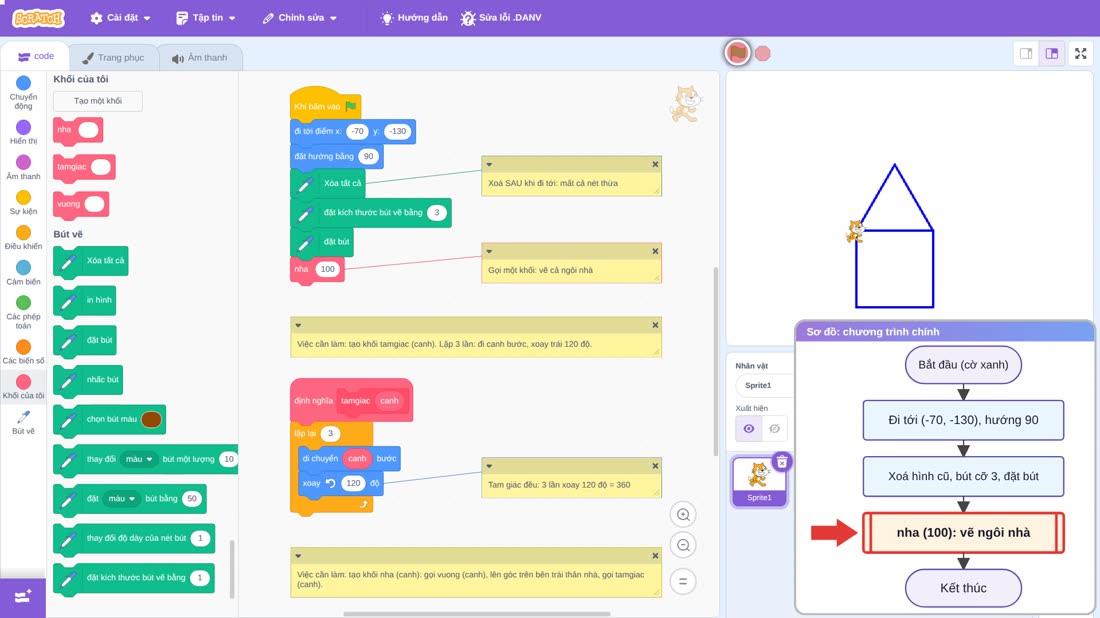Open màu dropdown in thay đổi block
This screenshot has width=1100, height=618.
click(x=139, y=459)
